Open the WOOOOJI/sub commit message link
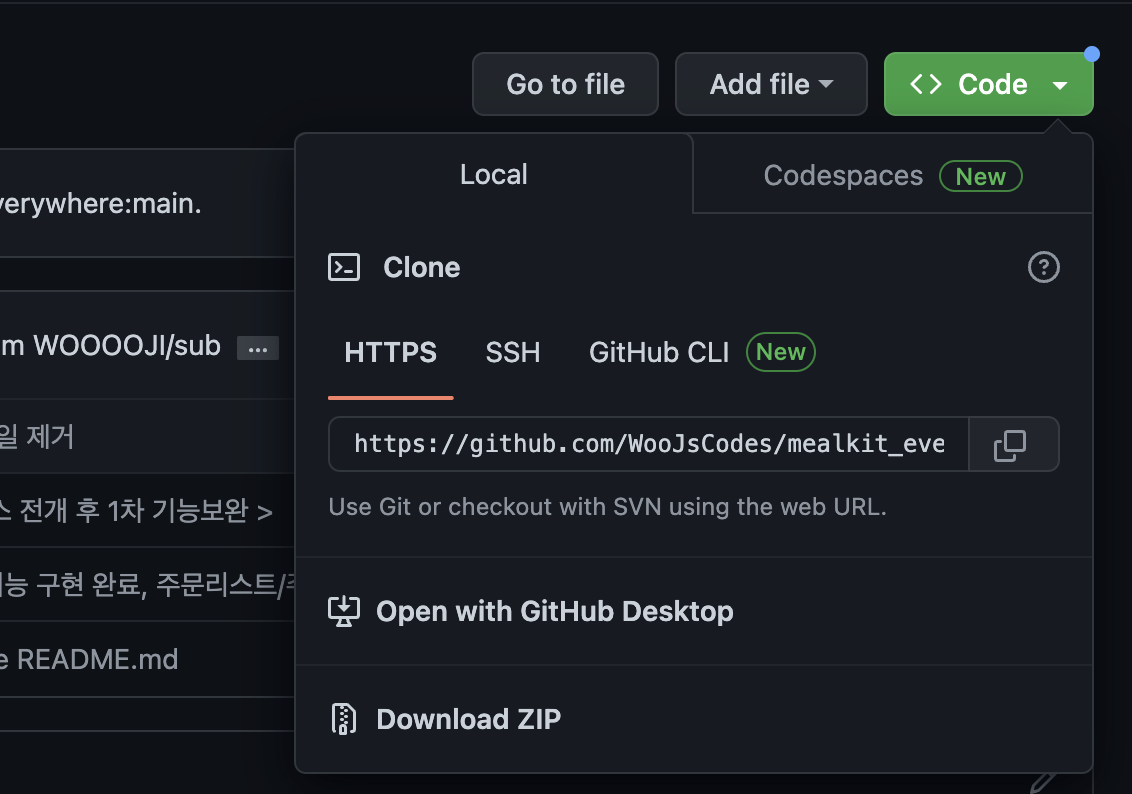Screen dimensions: 1132x794 tap(110, 346)
